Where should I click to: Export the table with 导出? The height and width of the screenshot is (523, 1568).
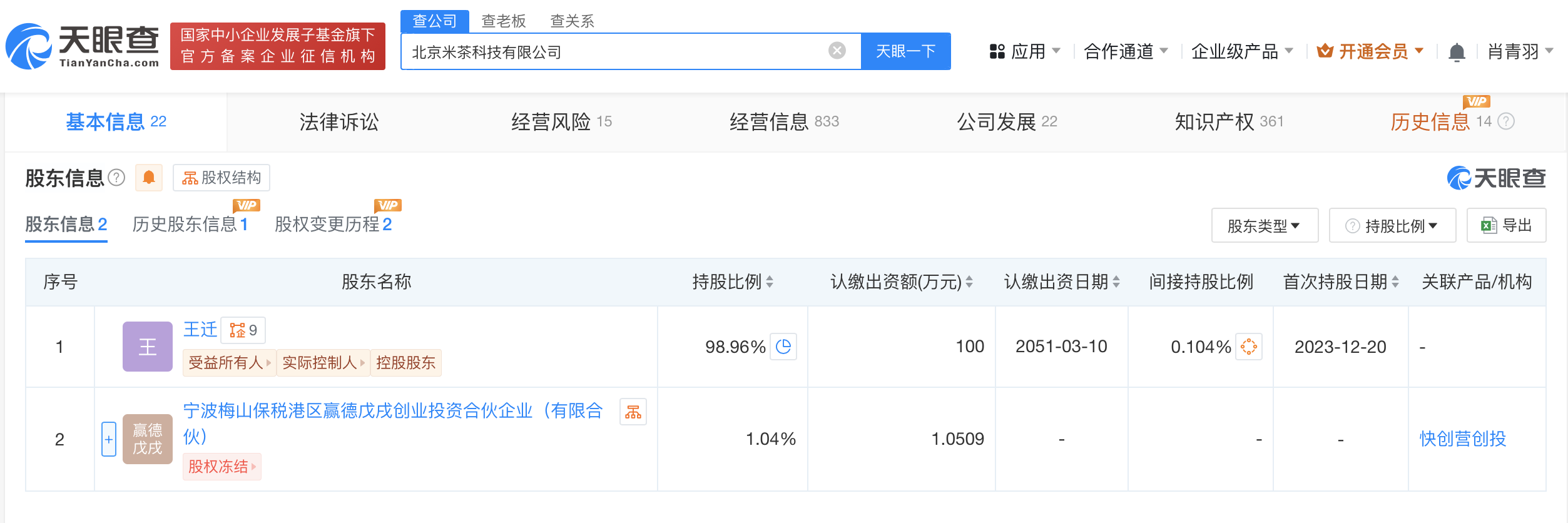coord(1506,225)
